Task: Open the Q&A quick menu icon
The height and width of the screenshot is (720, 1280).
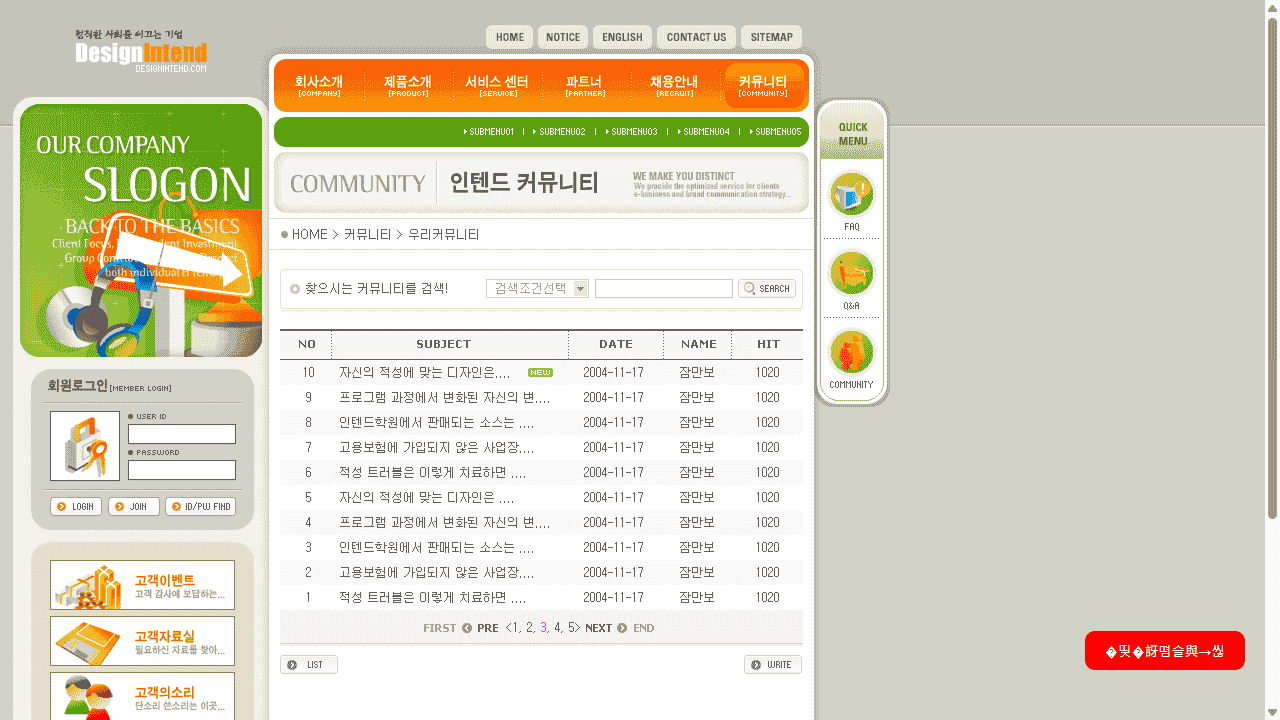Action: click(851, 273)
